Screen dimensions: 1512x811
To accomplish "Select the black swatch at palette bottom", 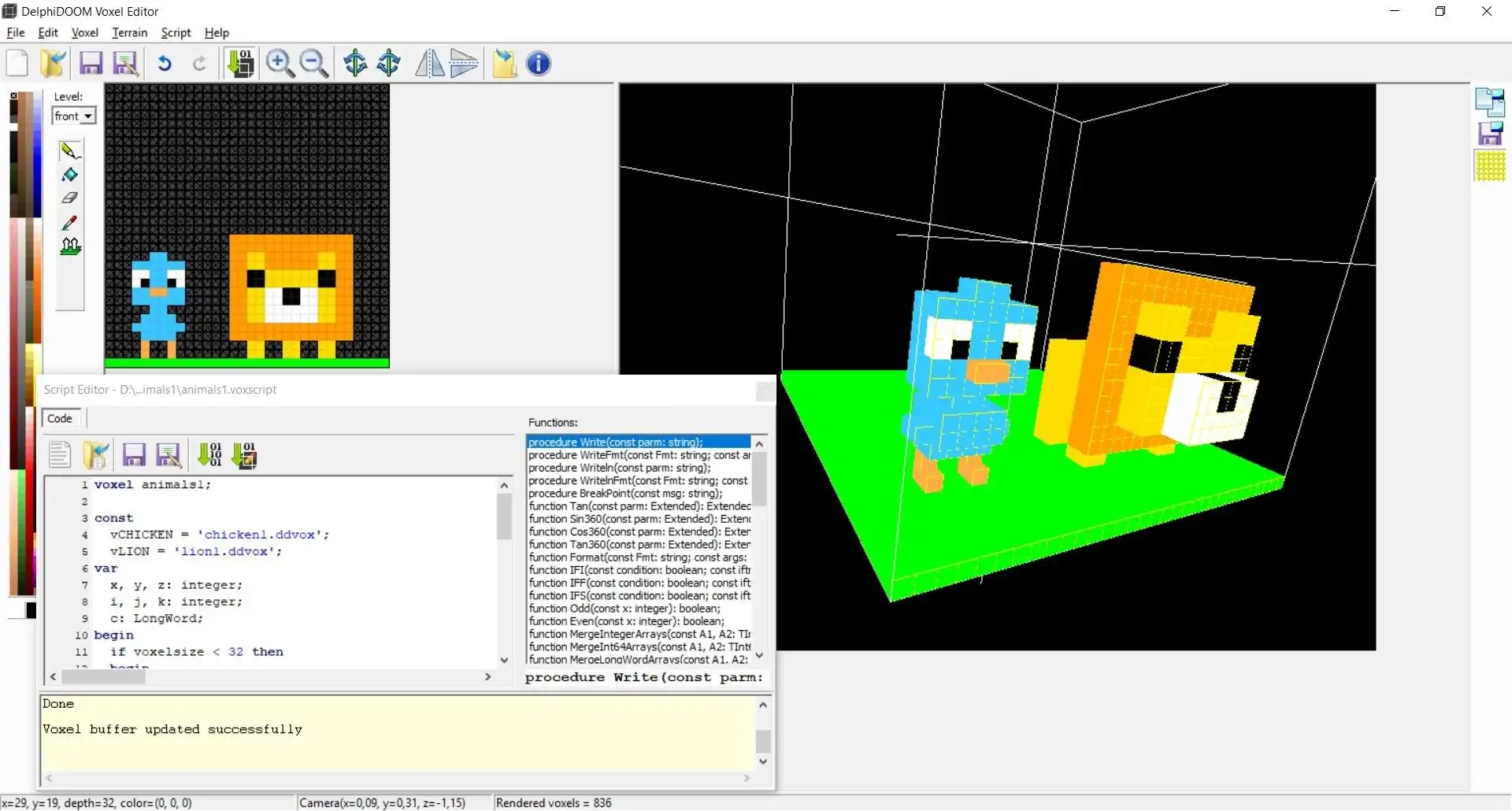I will [x=31, y=610].
